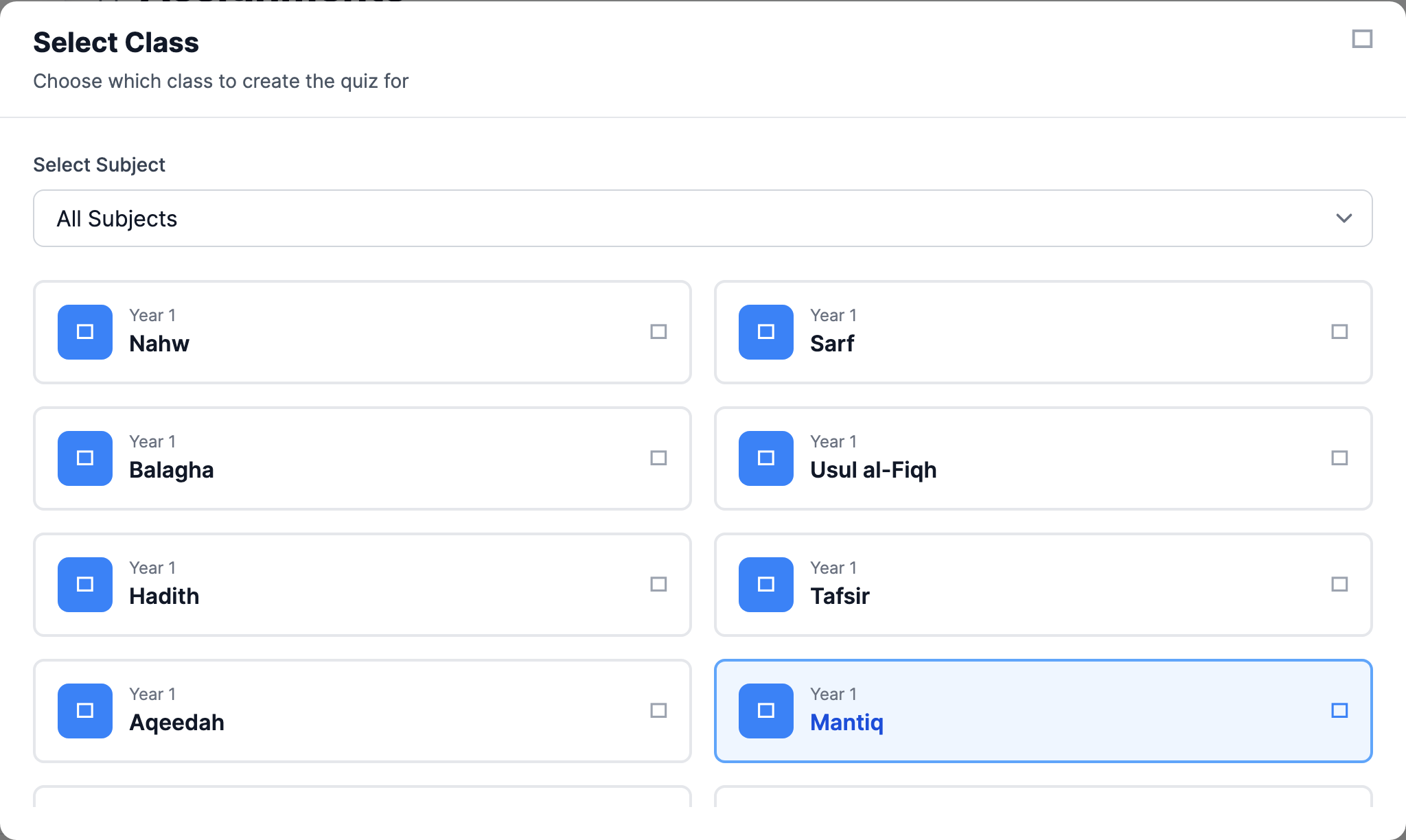
Task: Click the Year 1 label above Tafsir
Action: (x=833, y=568)
